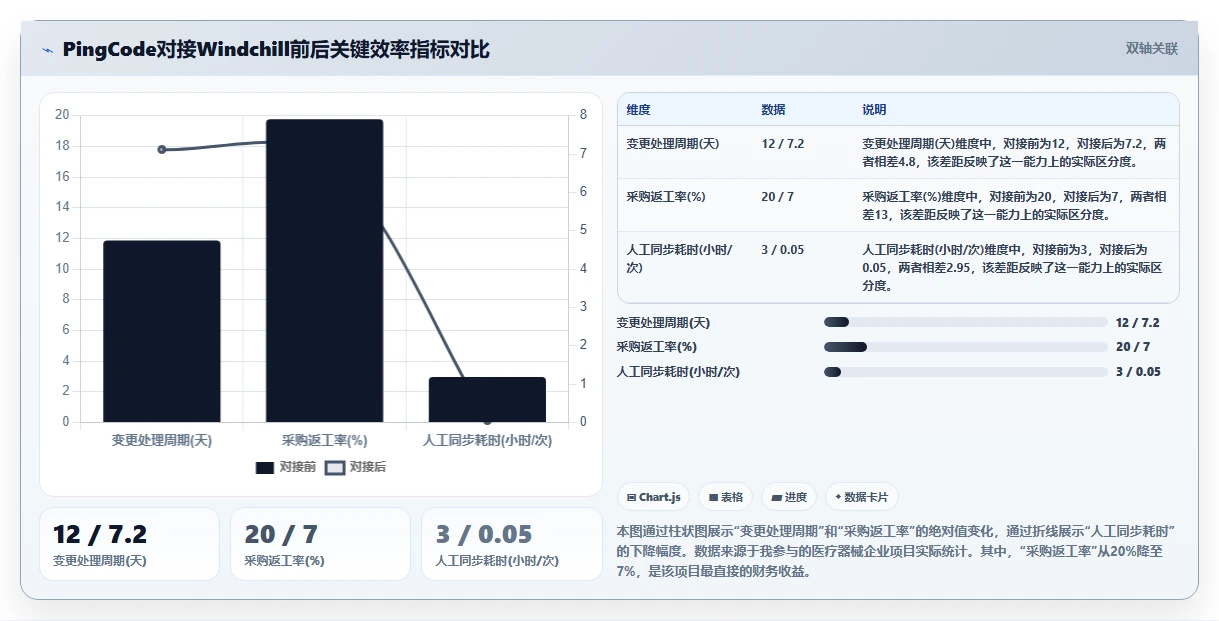Select the 进度 tag chip
This screenshot has width=1219, height=621.
(789, 497)
